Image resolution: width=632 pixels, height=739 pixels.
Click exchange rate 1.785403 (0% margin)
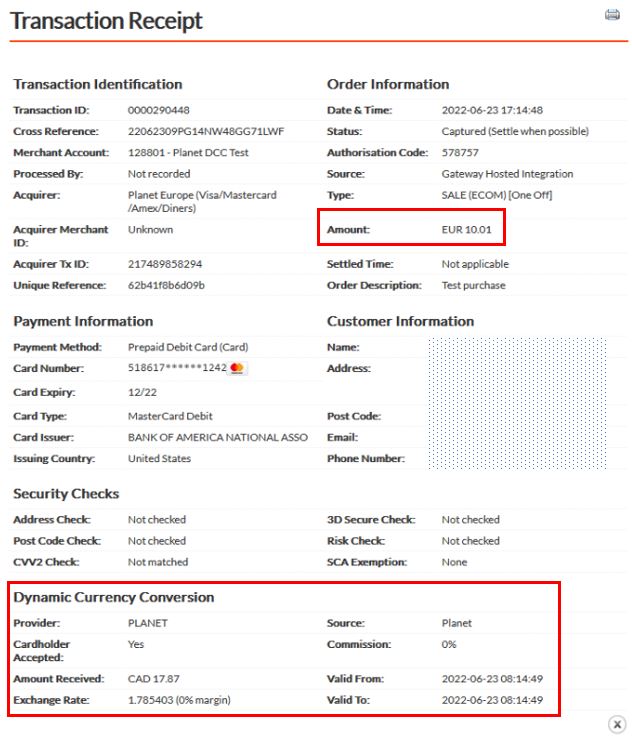(179, 700)
